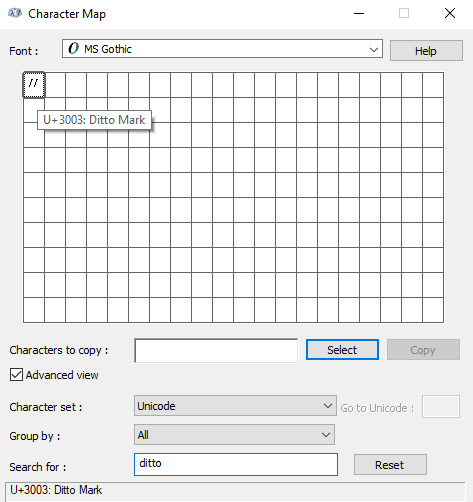Click the italic O font icon
Viewport: 473px width, 502px height.
coord(74,49)
